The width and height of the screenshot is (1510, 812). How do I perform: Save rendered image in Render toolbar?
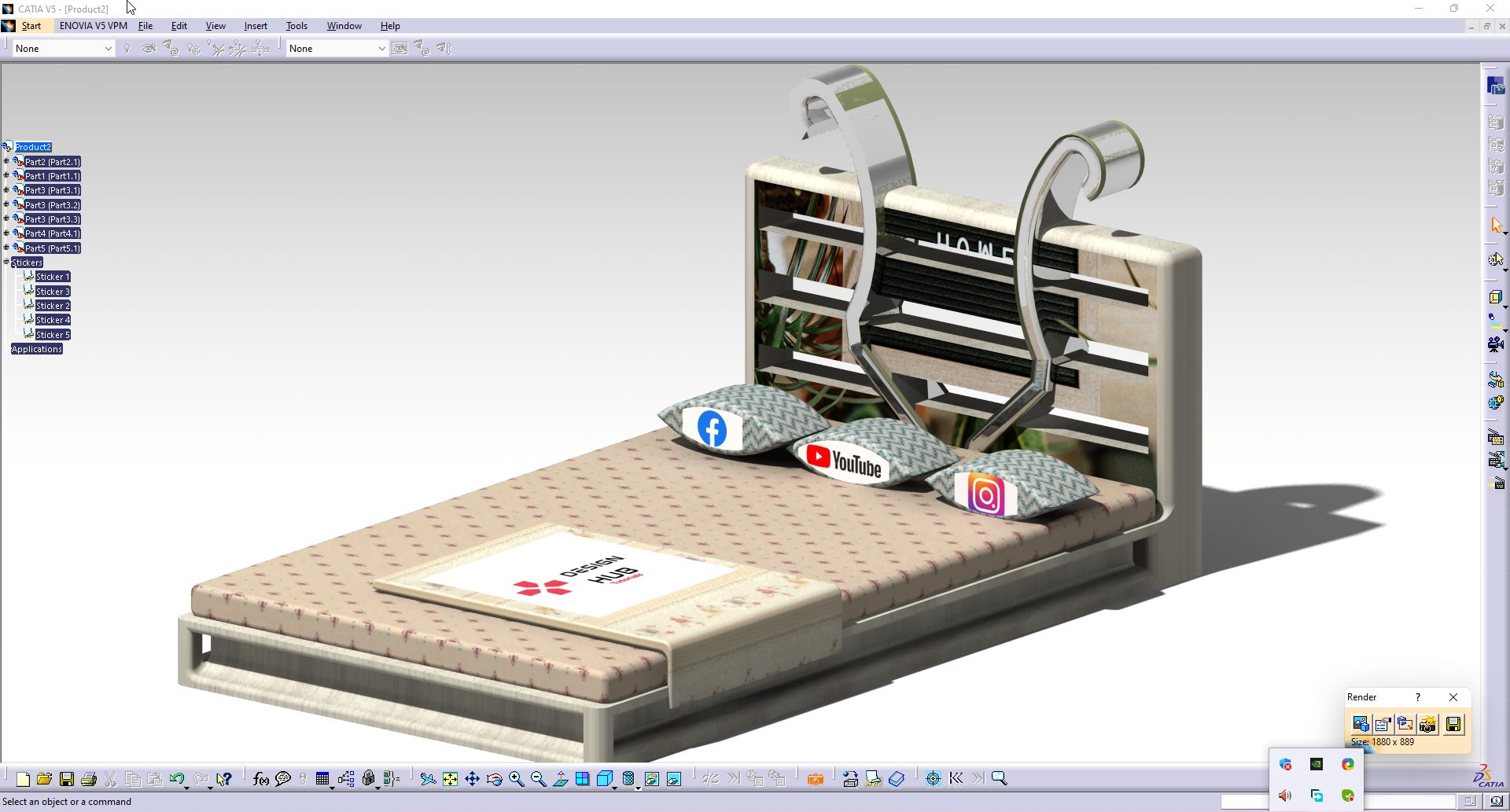(x=1453, y=724)
